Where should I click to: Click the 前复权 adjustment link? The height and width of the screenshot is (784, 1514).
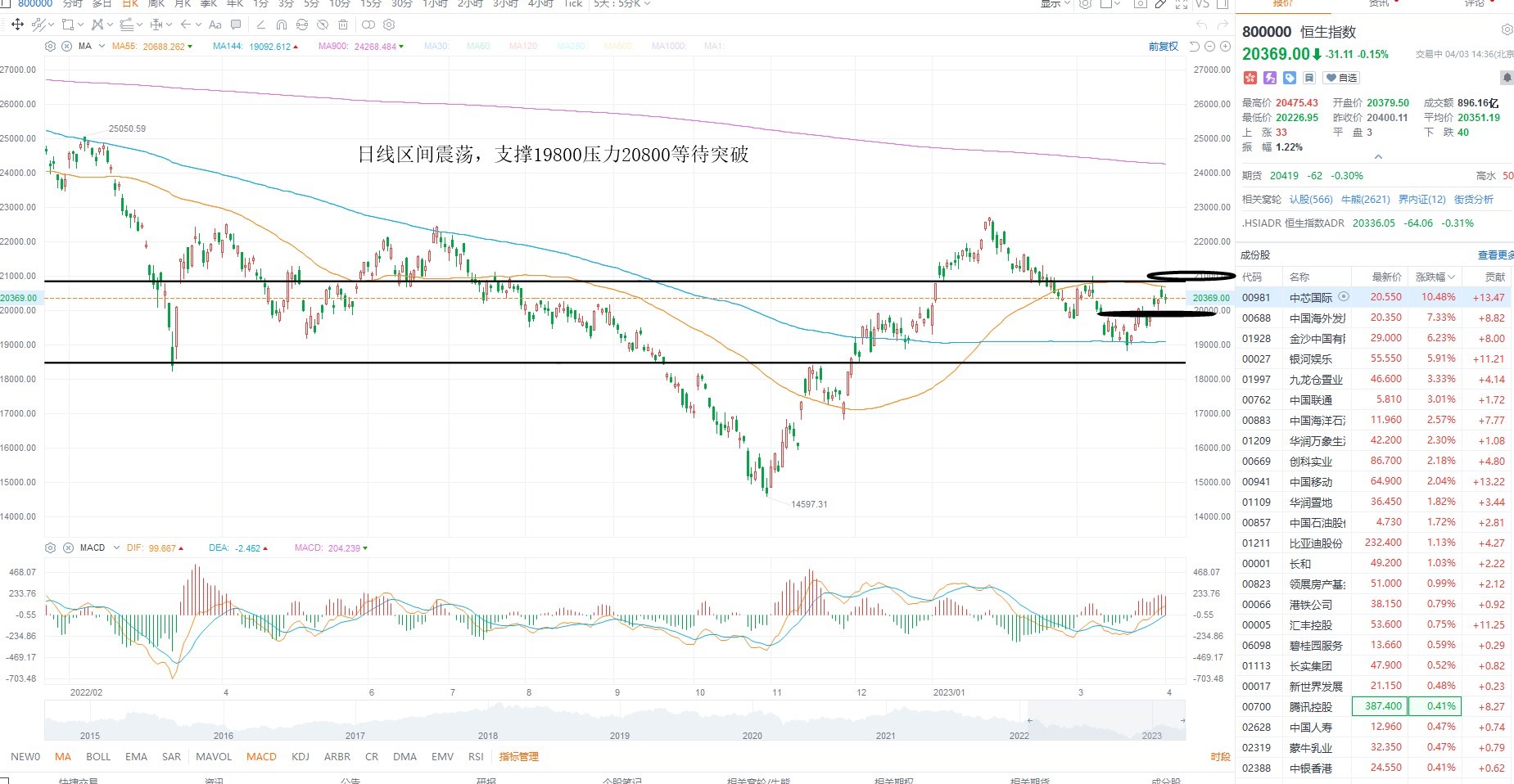coord(1163,47)
